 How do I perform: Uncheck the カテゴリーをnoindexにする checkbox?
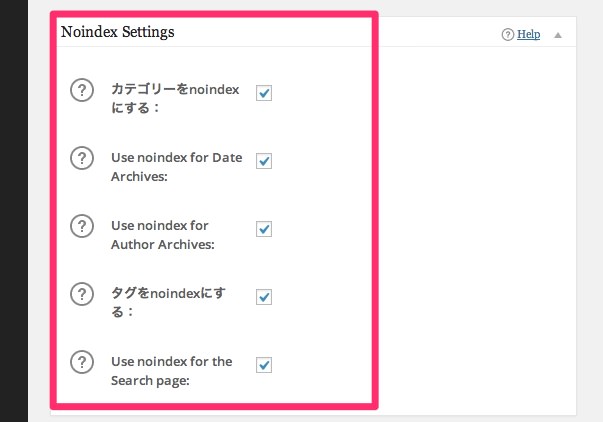click(264, 93)
